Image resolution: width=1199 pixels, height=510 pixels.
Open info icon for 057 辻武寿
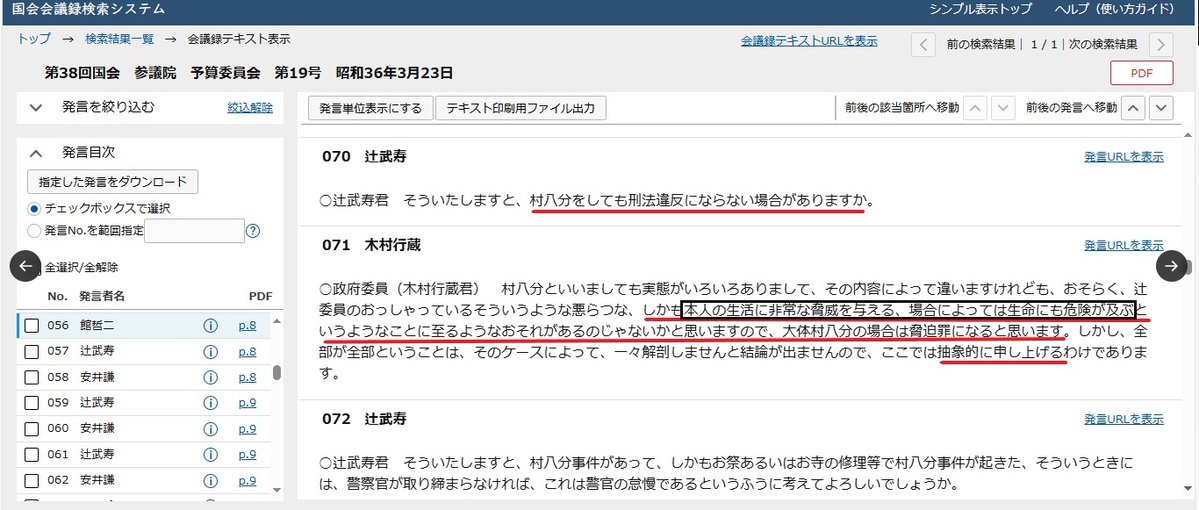tap(210, 352)
